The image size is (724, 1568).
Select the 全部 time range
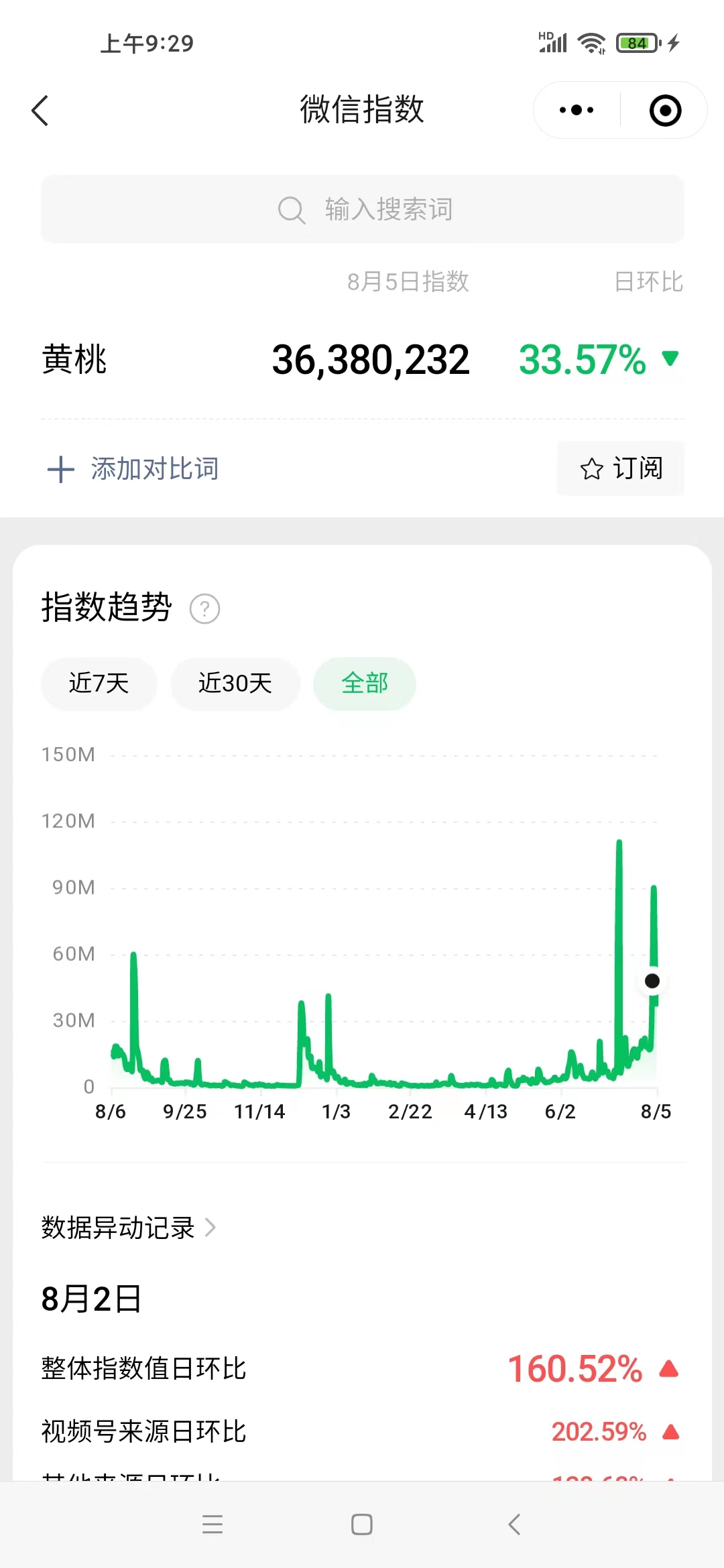click(x=365, y=683)
